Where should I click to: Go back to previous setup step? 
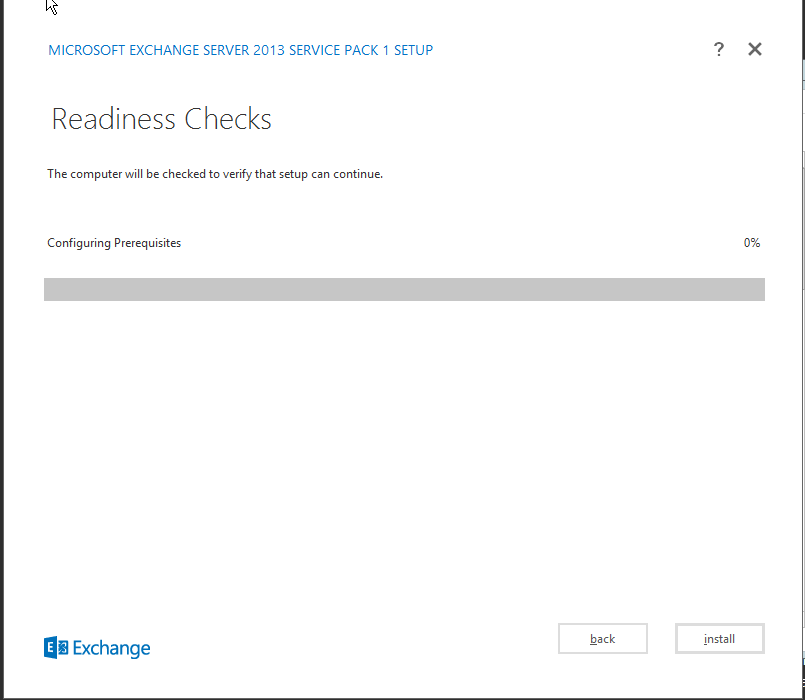603,638
